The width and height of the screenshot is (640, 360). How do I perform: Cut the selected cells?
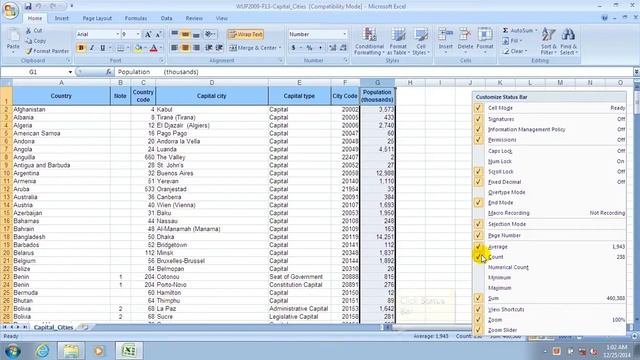(x=34, y=31)
